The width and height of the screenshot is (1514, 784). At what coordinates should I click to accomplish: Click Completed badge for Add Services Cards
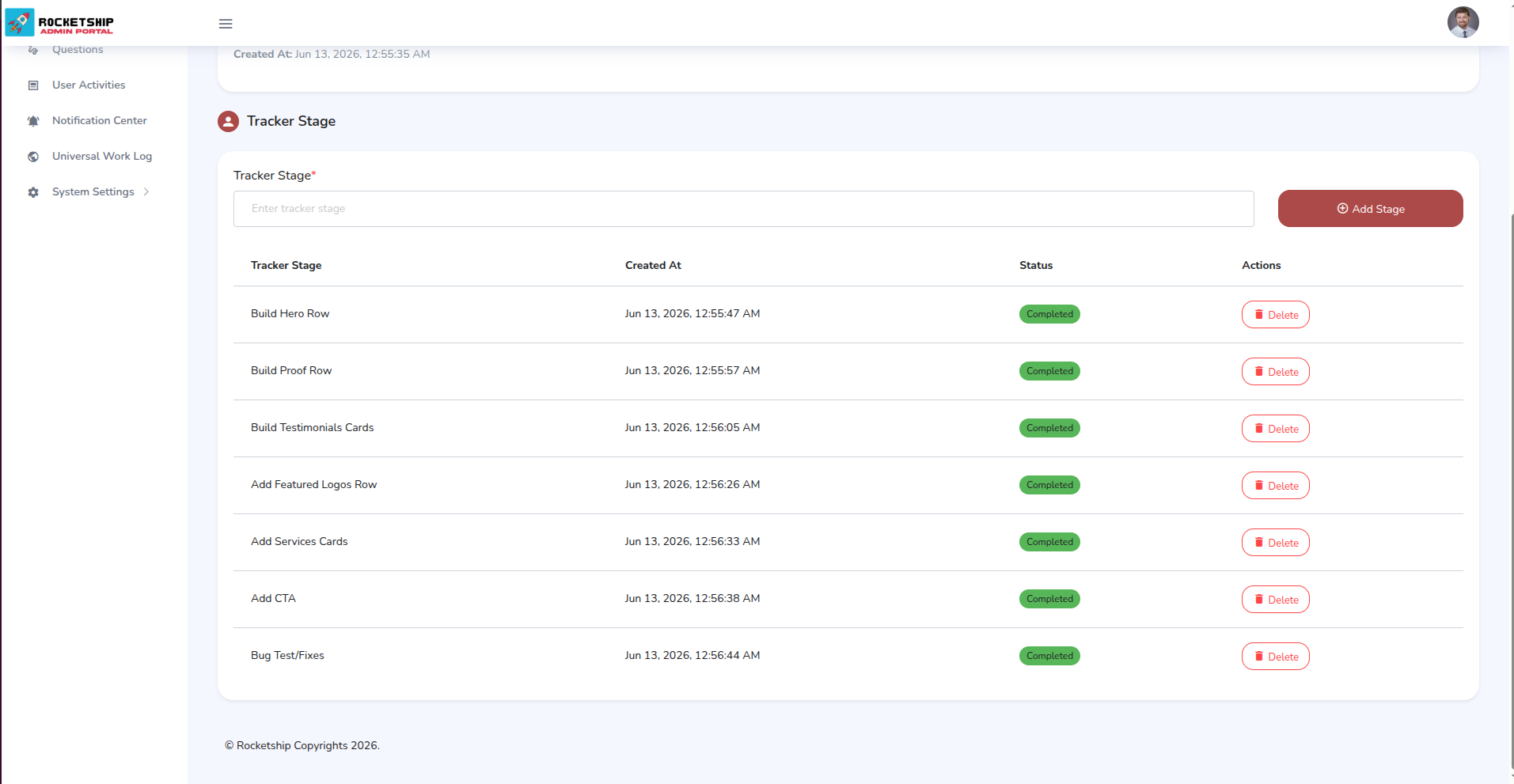pyautogui.click(x=1049, y=542)
